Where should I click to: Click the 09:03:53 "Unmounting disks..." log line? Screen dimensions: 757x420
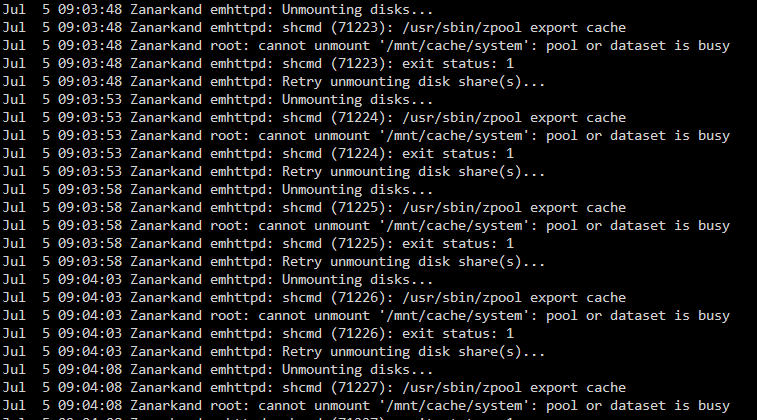coord(218,99)
